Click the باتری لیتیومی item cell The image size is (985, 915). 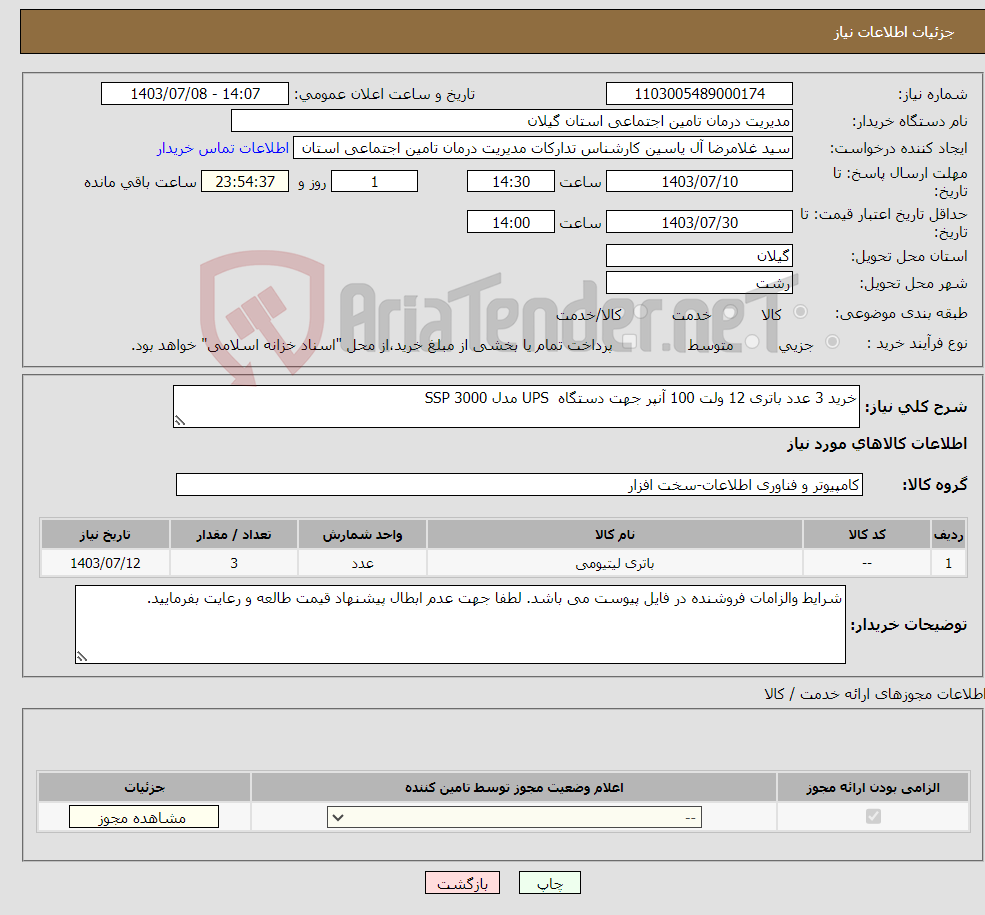coord(615,563)
